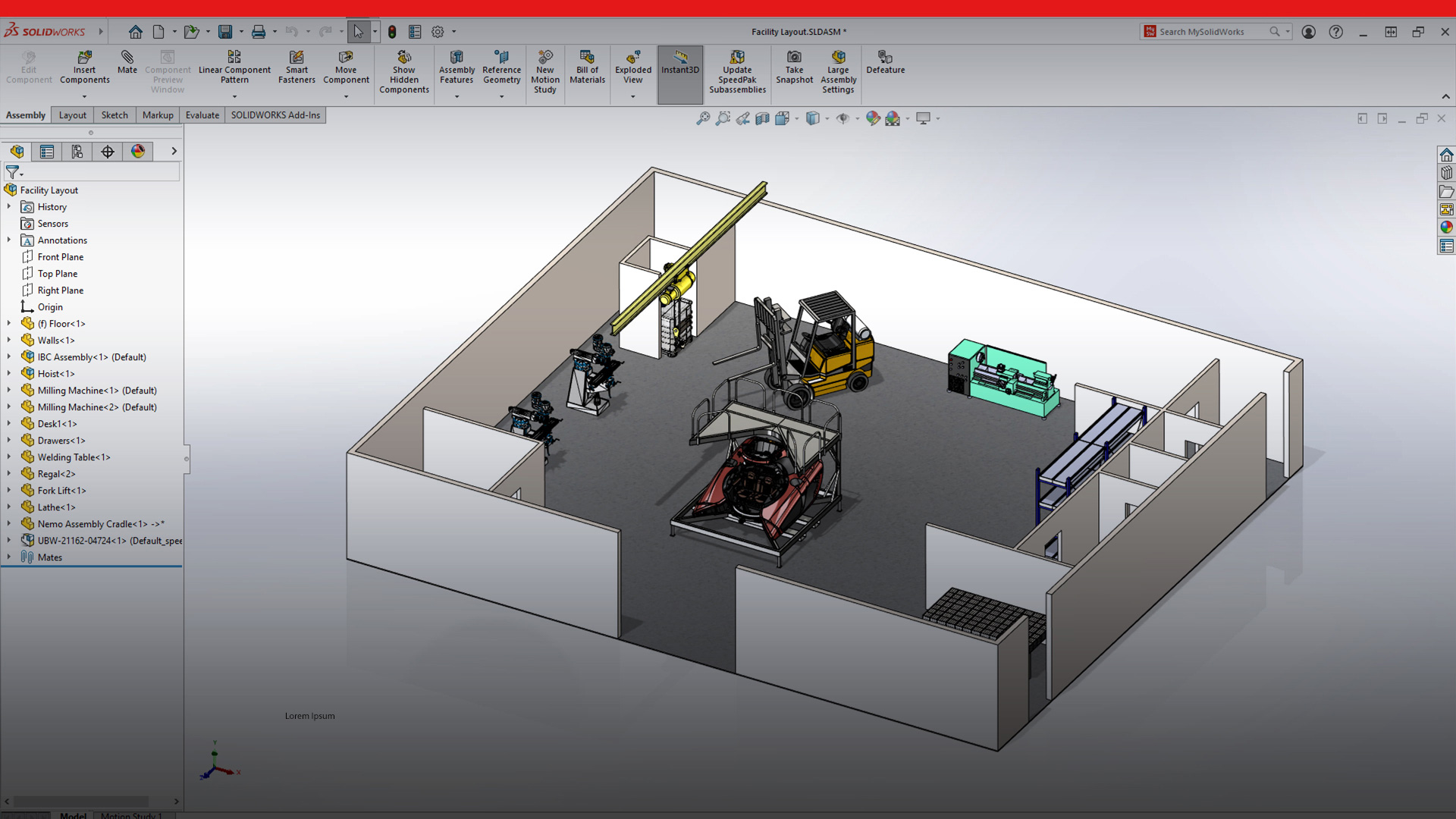Toggle Instant3D mode
The width and height of the screenshot is (1456, 819).
click(680, 74)
